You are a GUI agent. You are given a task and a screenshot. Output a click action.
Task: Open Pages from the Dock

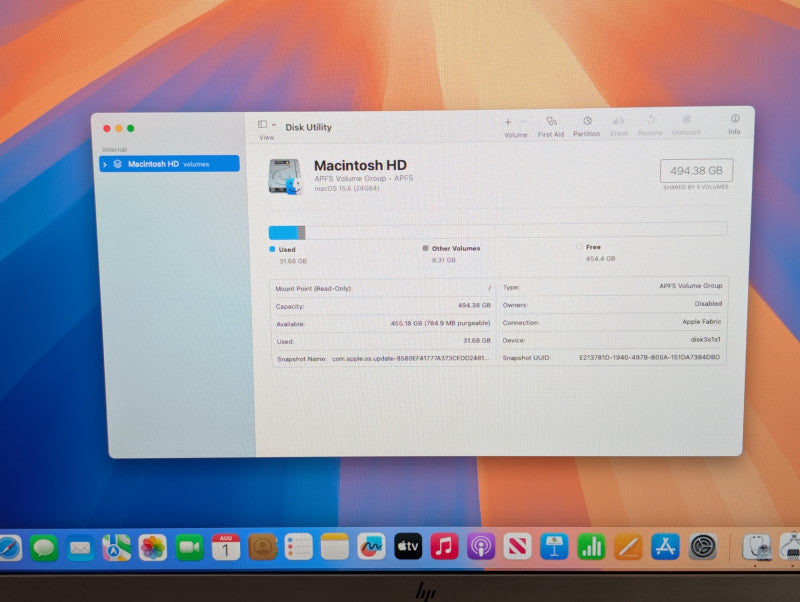click(x=628, y=547)
